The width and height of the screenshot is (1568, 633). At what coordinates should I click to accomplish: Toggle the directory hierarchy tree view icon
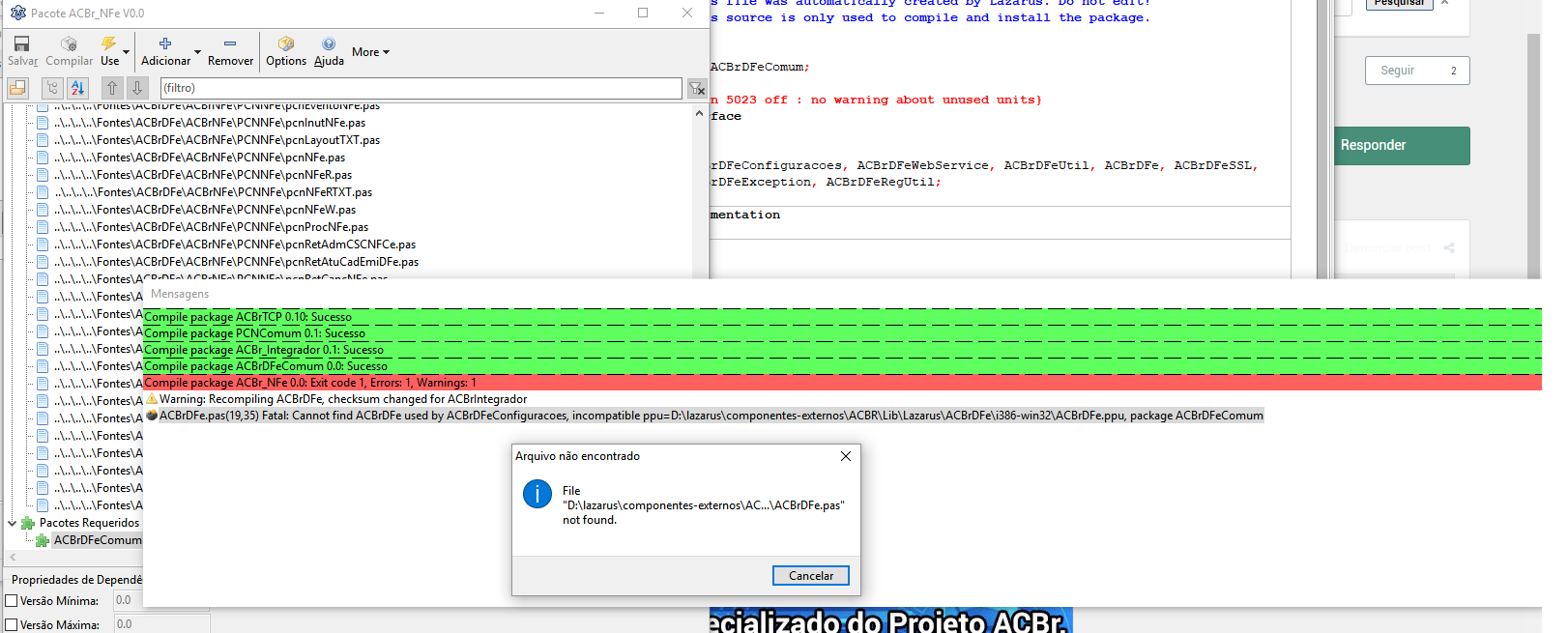pyautogui.click(x=53, y=88)
